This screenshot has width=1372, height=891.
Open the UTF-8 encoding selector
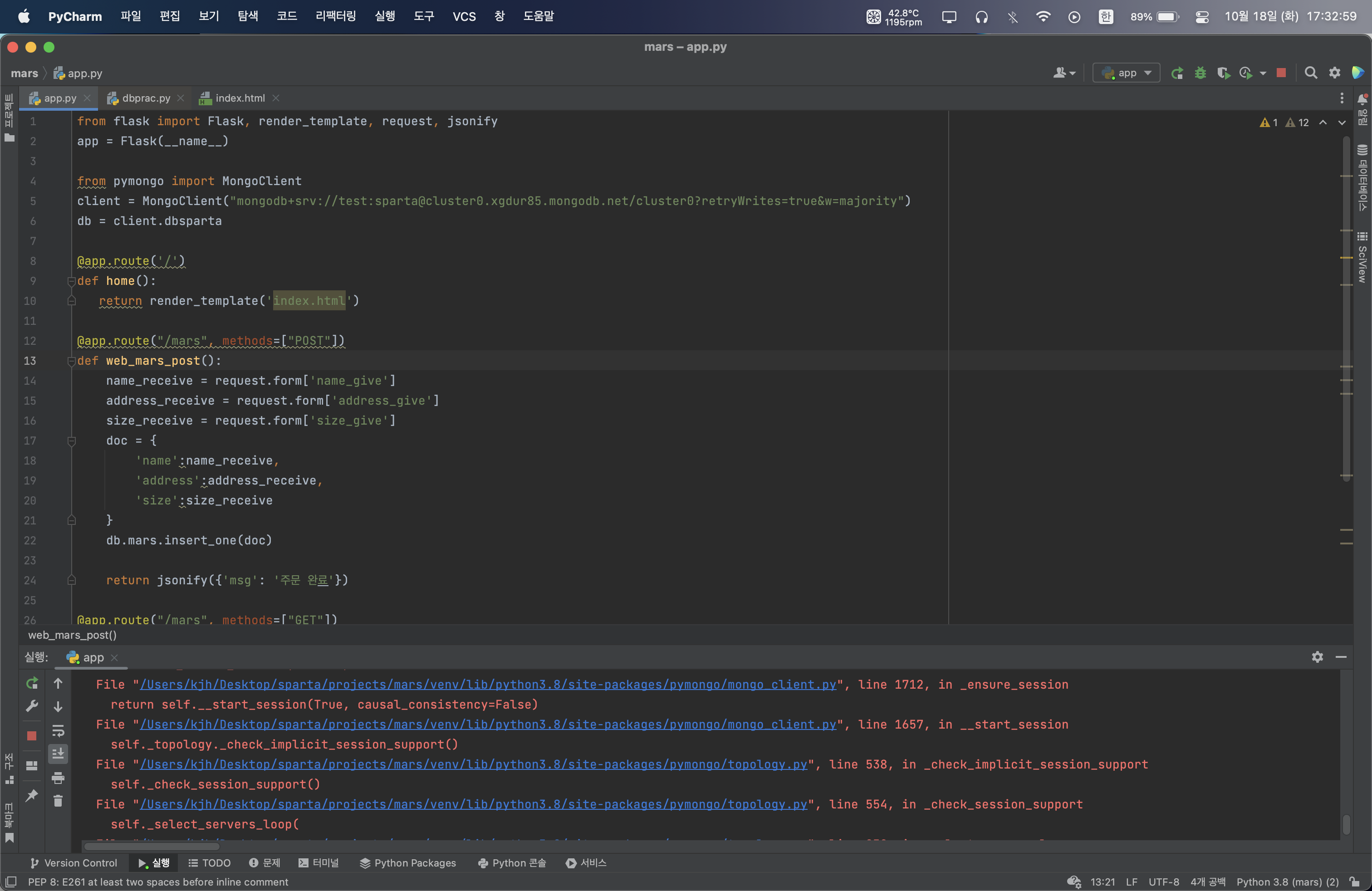pyautogui.click(x=1163, y=882)
